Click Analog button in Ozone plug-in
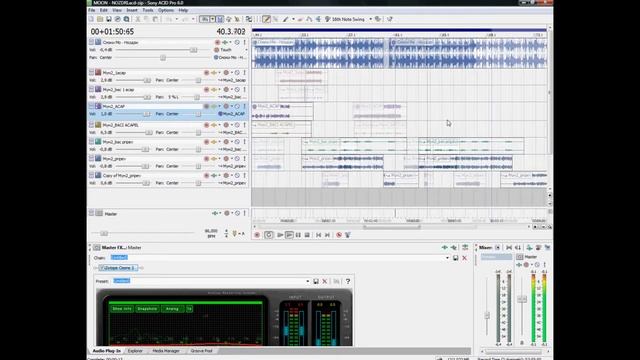 (172, 309)
